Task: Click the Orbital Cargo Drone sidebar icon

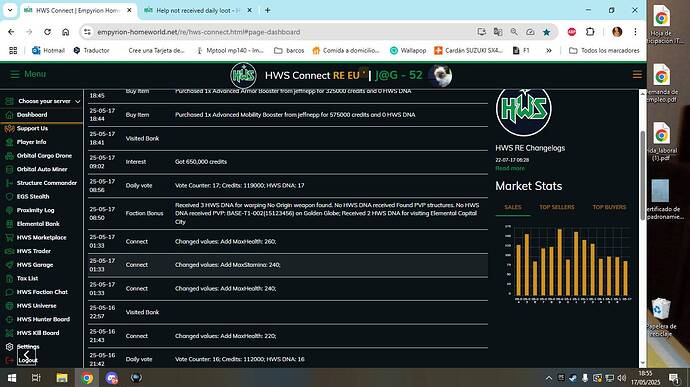Action: pyautogui.click(x=9, y=155)
